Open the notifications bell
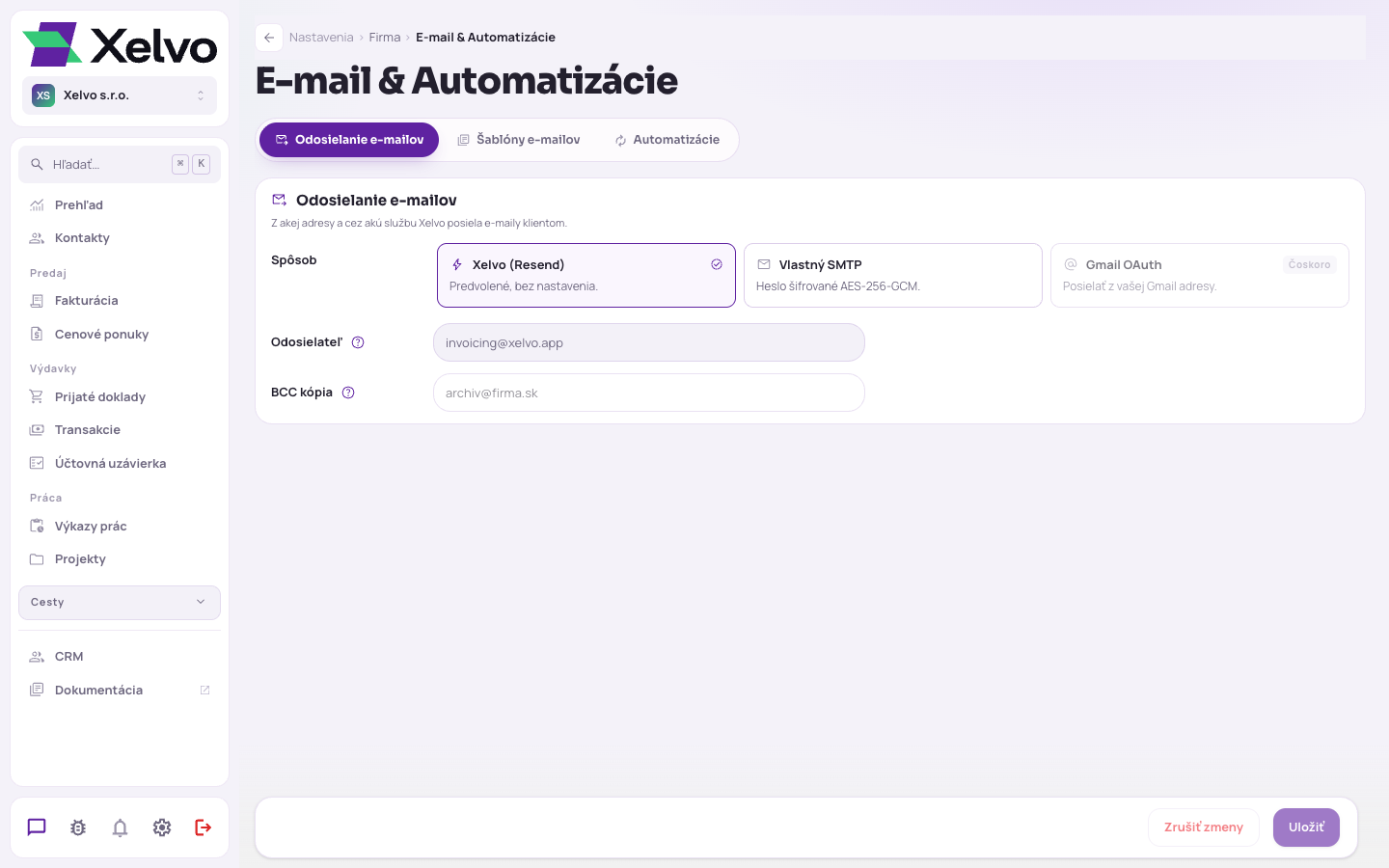 (120, 827)
